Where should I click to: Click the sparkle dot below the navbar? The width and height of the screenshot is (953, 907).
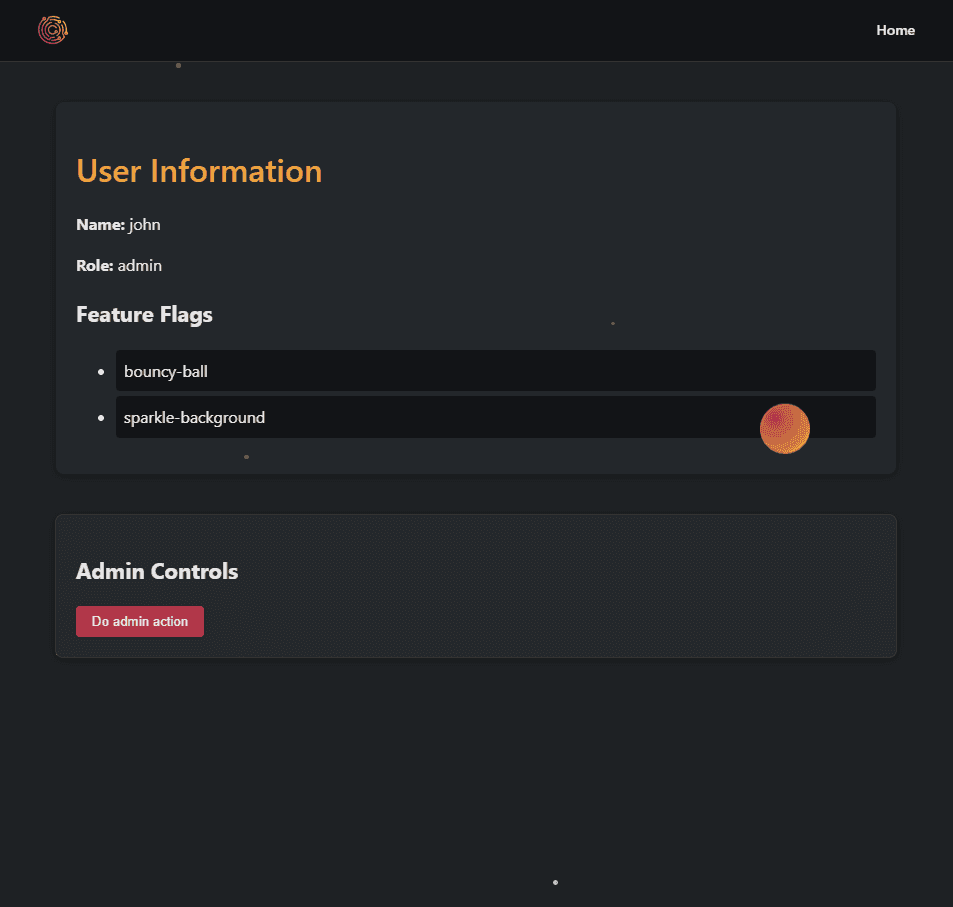click(x=179, y=65)
